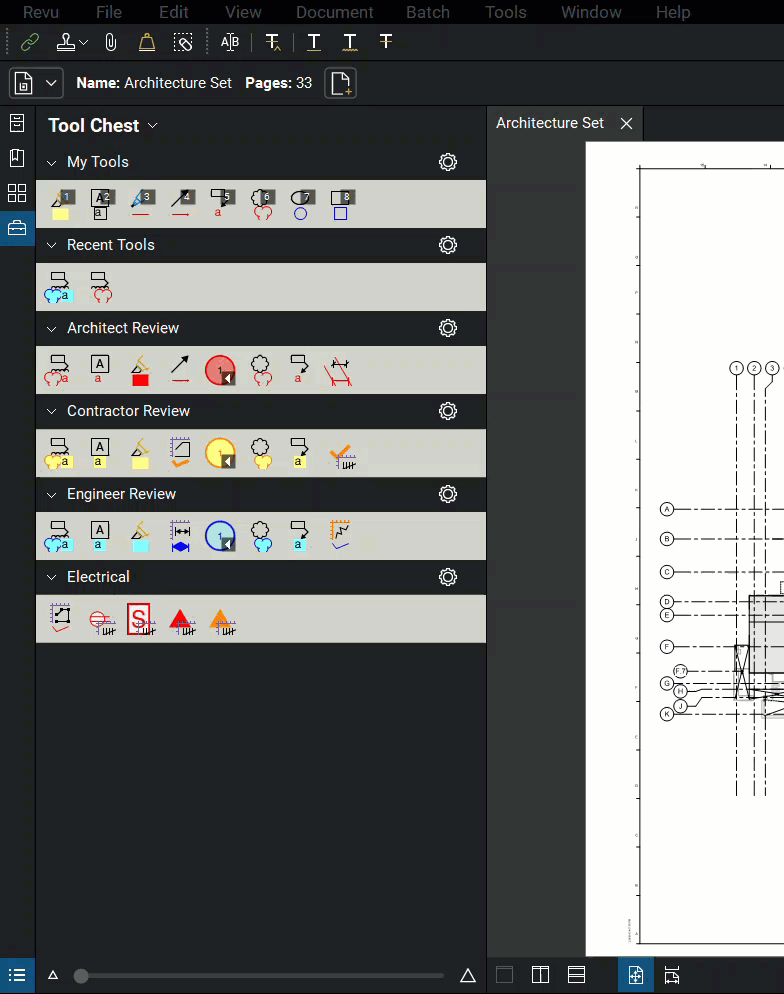The width and height of the screenshot is (784, 994).
Task: Collapse the Engineer Review section
Action: pos(52,494)
